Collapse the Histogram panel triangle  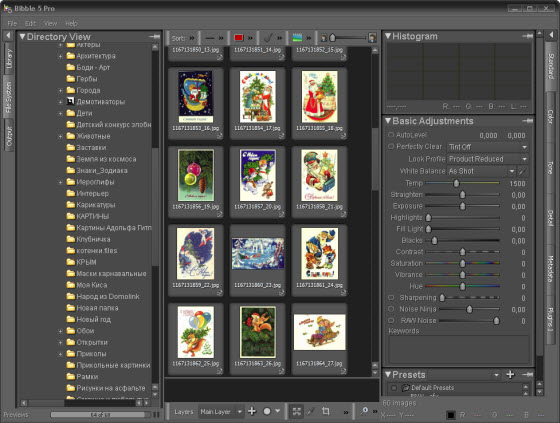click(x=388, y=36)
